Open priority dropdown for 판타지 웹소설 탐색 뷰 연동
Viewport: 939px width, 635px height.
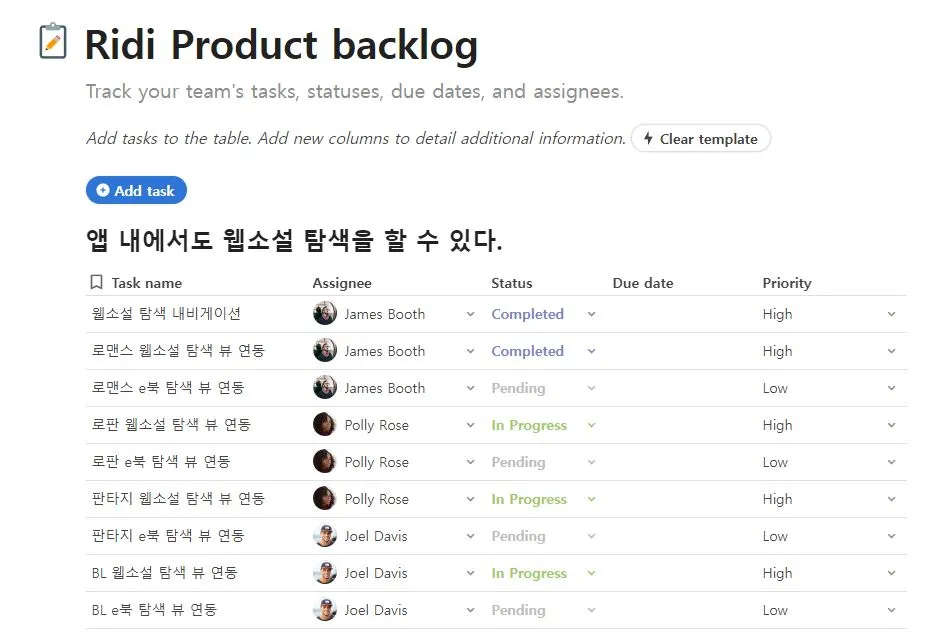892,499
